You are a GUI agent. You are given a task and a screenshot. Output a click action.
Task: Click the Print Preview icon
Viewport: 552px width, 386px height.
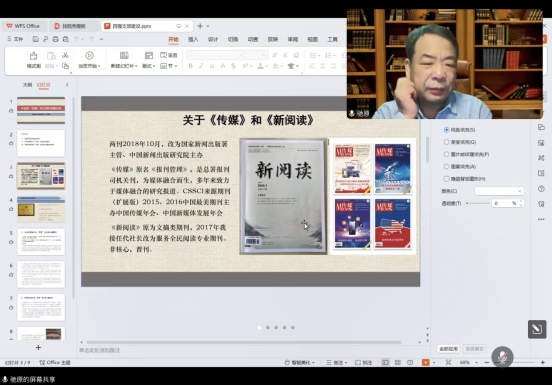(65, 39)
